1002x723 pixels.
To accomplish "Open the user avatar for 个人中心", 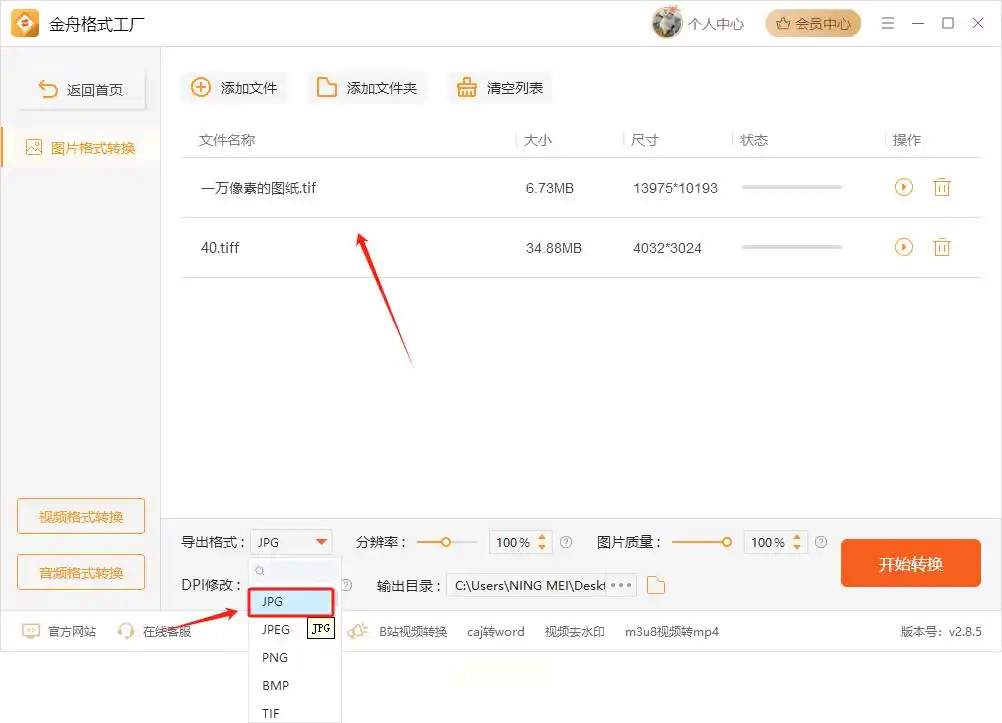I will point(667,23).
